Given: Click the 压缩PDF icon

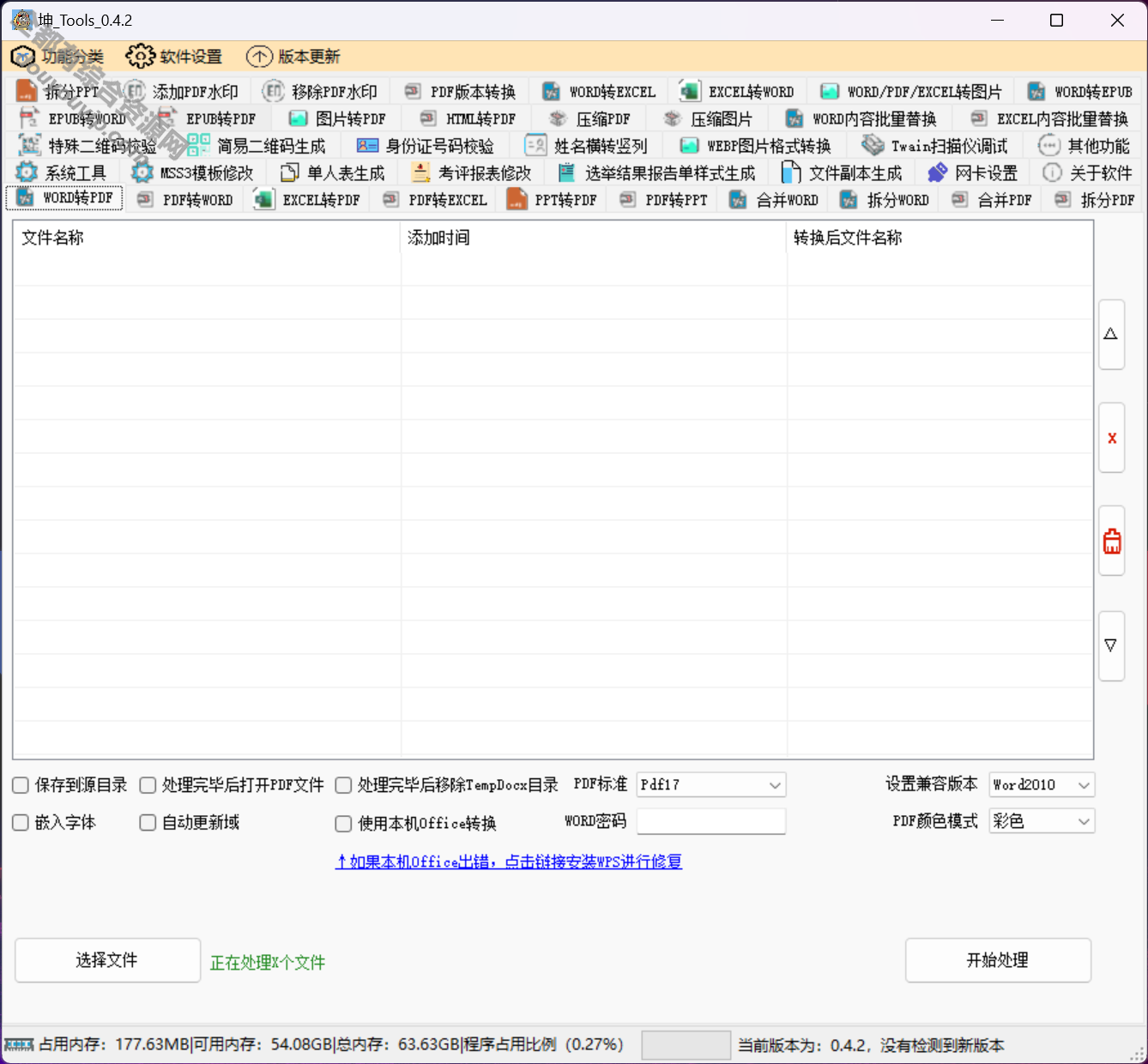Looking at the screenshot, I should (x=558, y=118).
